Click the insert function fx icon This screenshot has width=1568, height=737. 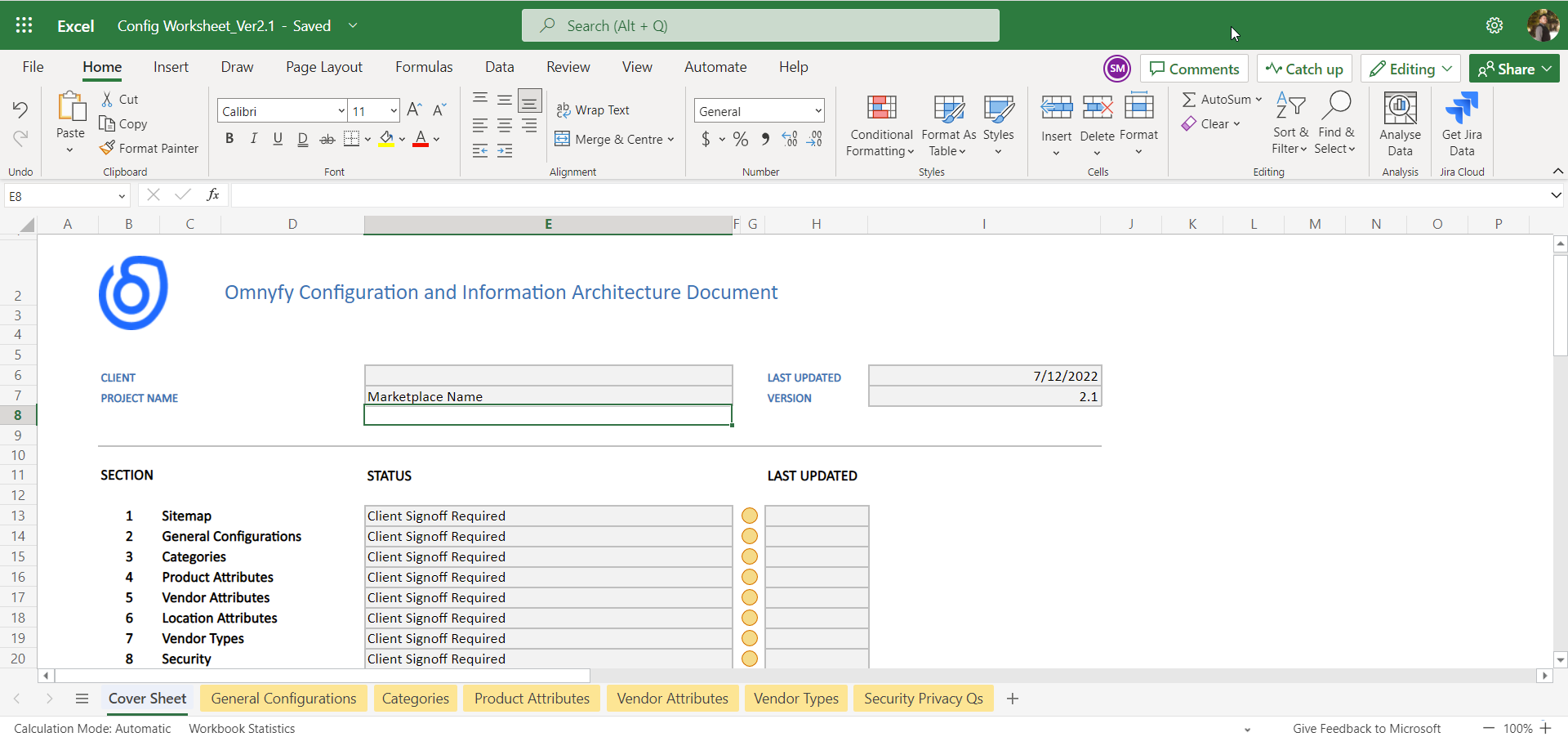[213, 194]
